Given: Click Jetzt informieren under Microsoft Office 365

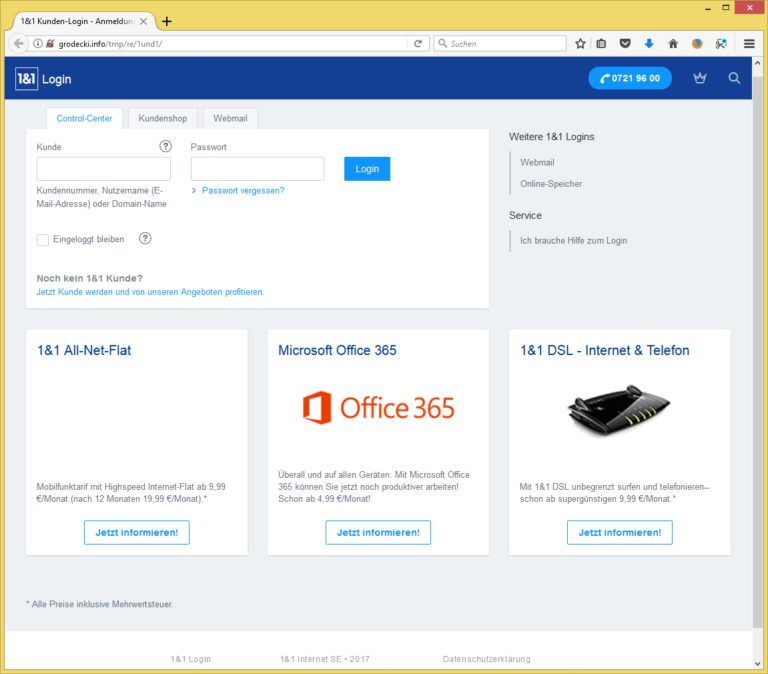Looking at the screenshot, I should pos(378,532).
